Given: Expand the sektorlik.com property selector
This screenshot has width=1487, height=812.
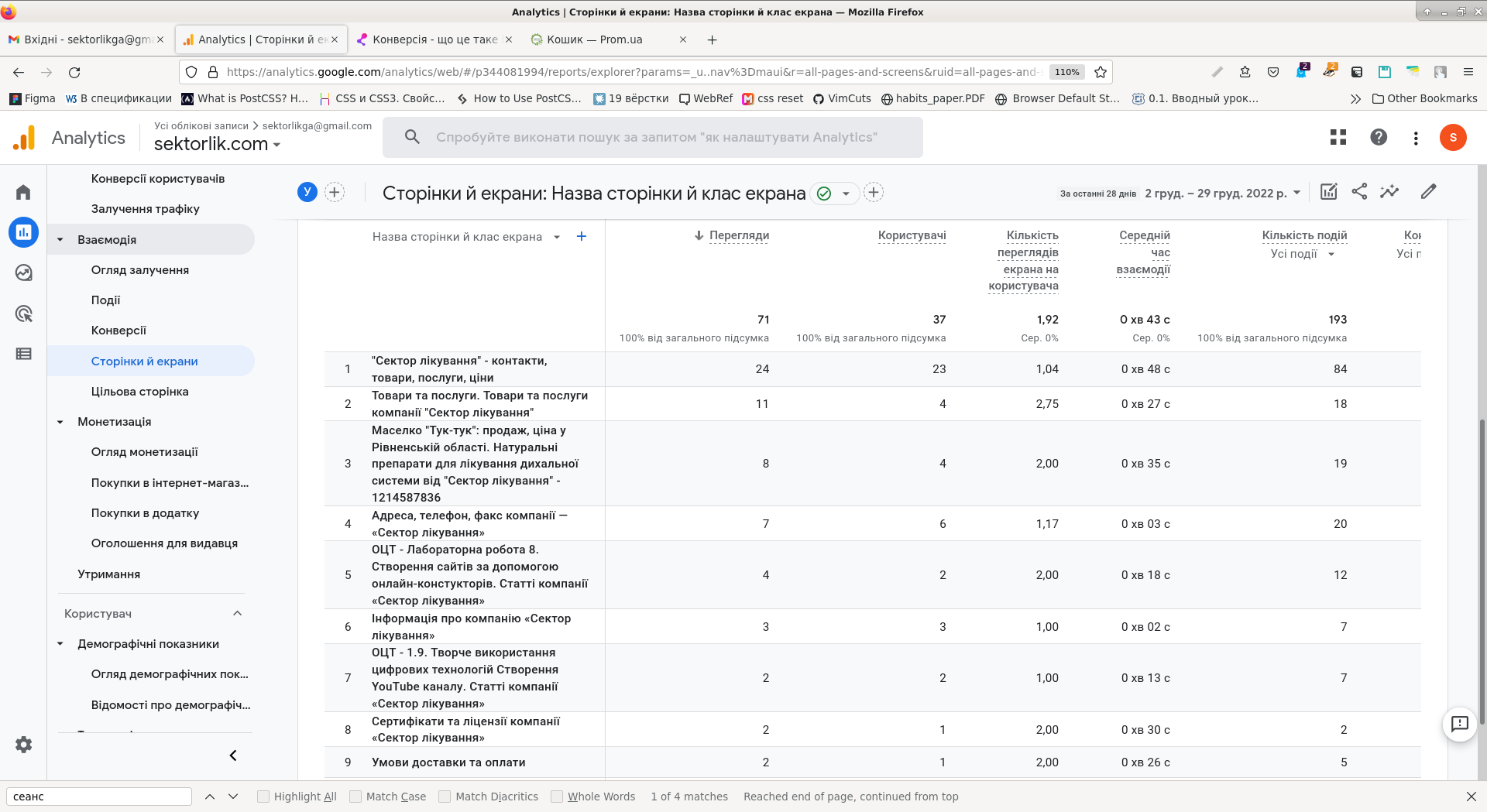Looking at the screenshot, I should coord(217,144).
